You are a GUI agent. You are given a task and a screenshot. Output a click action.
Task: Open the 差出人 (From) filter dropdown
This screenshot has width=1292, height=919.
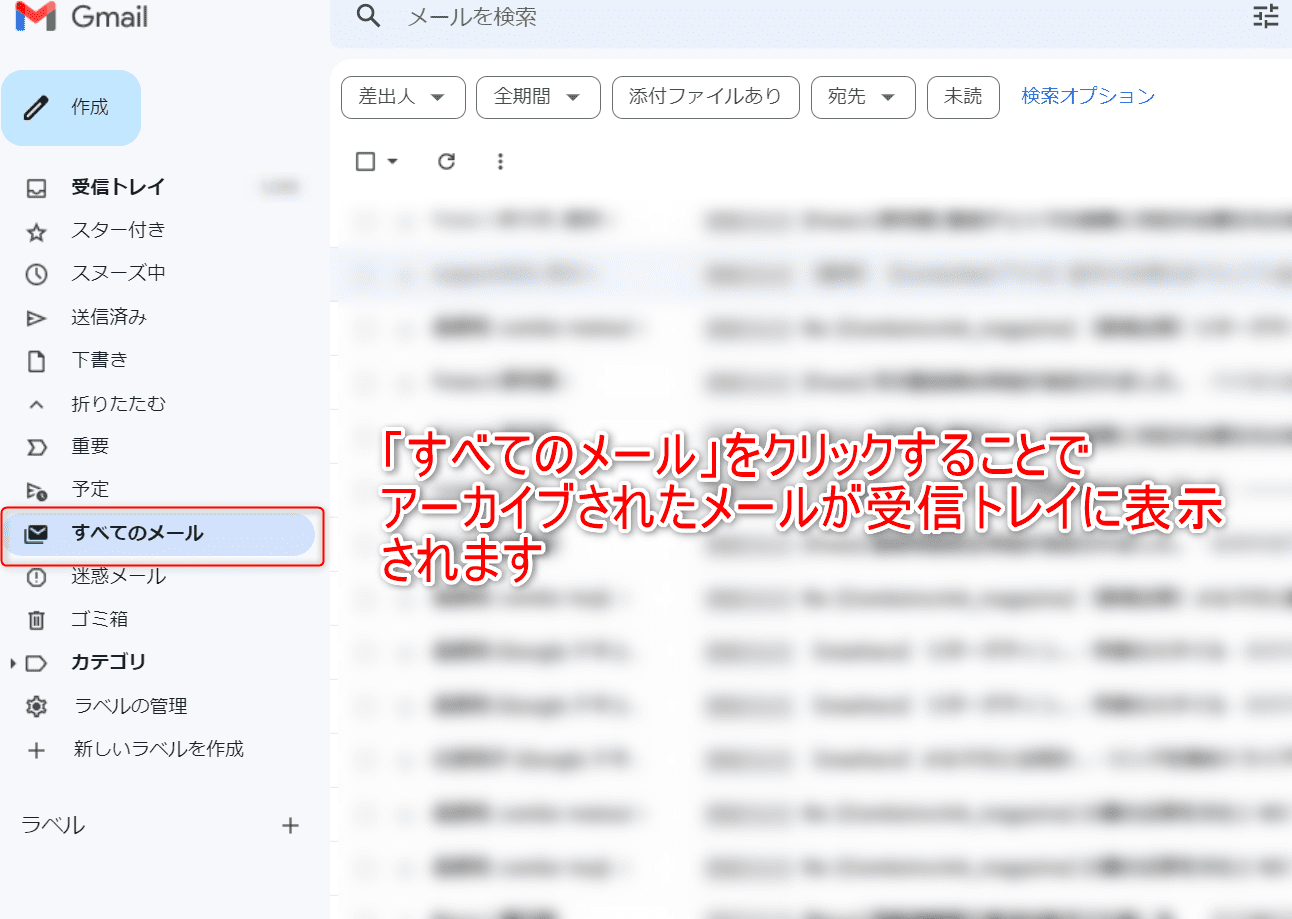point(403,97)
